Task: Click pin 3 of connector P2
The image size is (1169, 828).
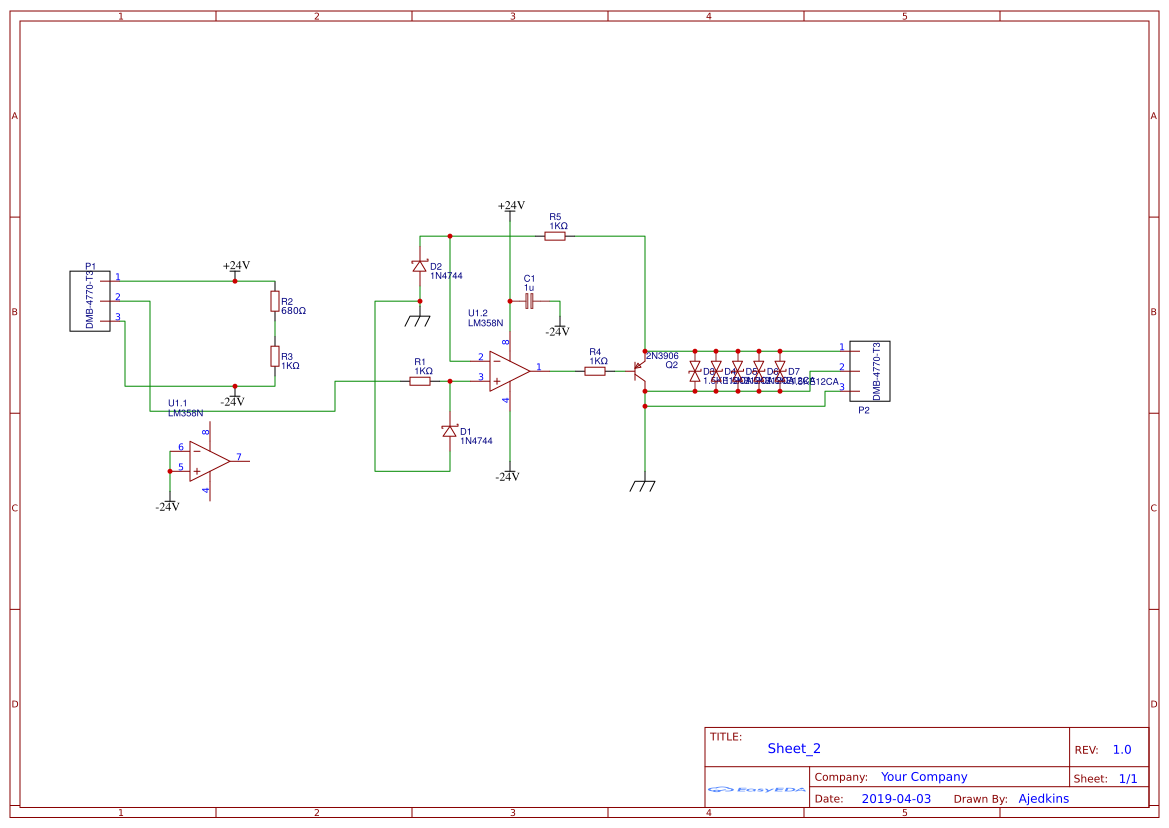Action: coord(850,391)
